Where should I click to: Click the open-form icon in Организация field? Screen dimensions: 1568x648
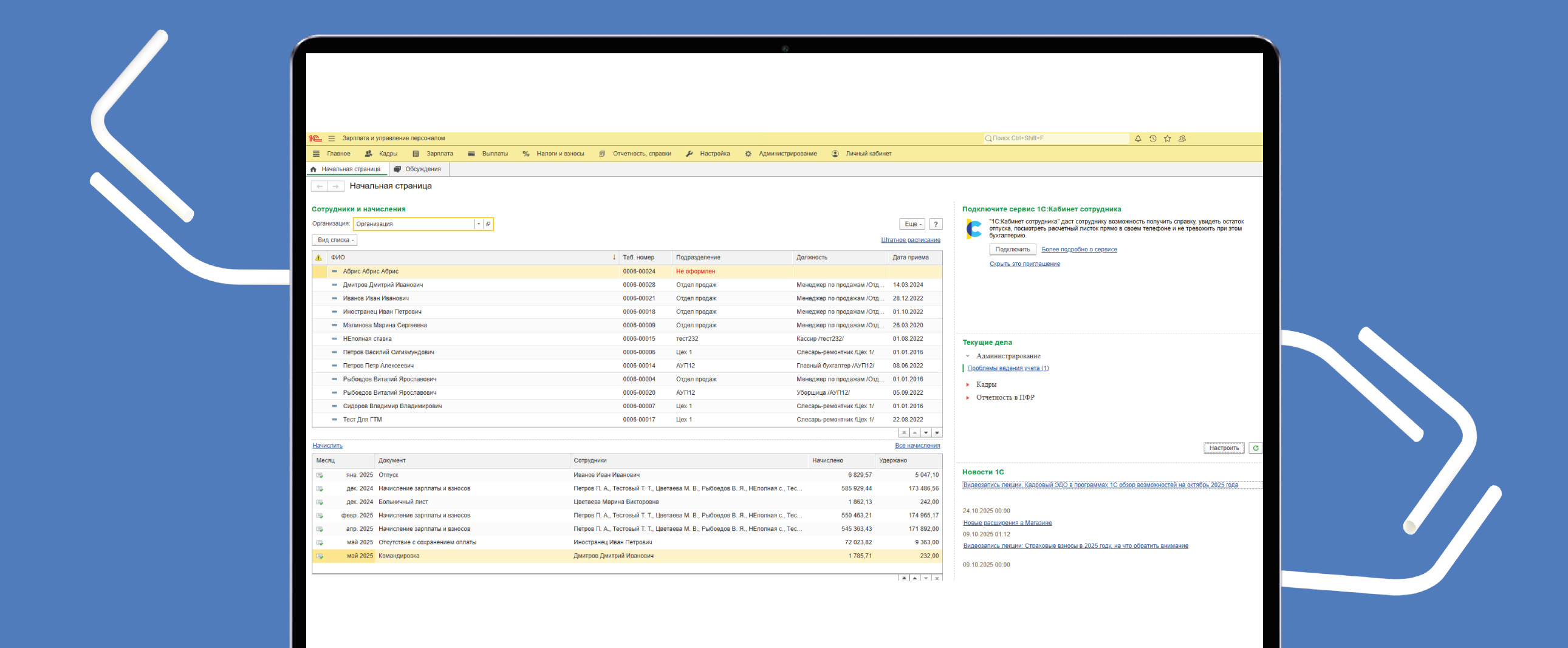(x=488, y=224)
